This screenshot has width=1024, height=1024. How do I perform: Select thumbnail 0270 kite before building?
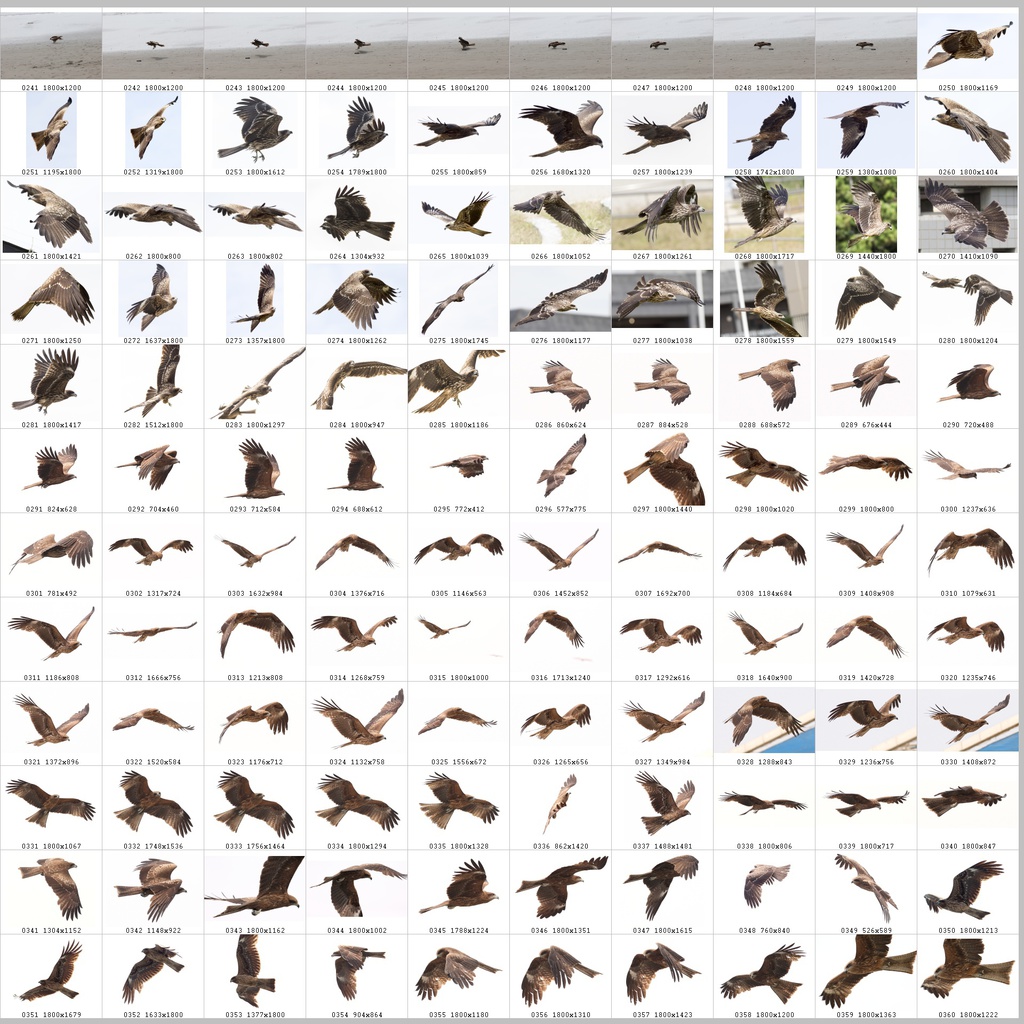pos(968,214)
